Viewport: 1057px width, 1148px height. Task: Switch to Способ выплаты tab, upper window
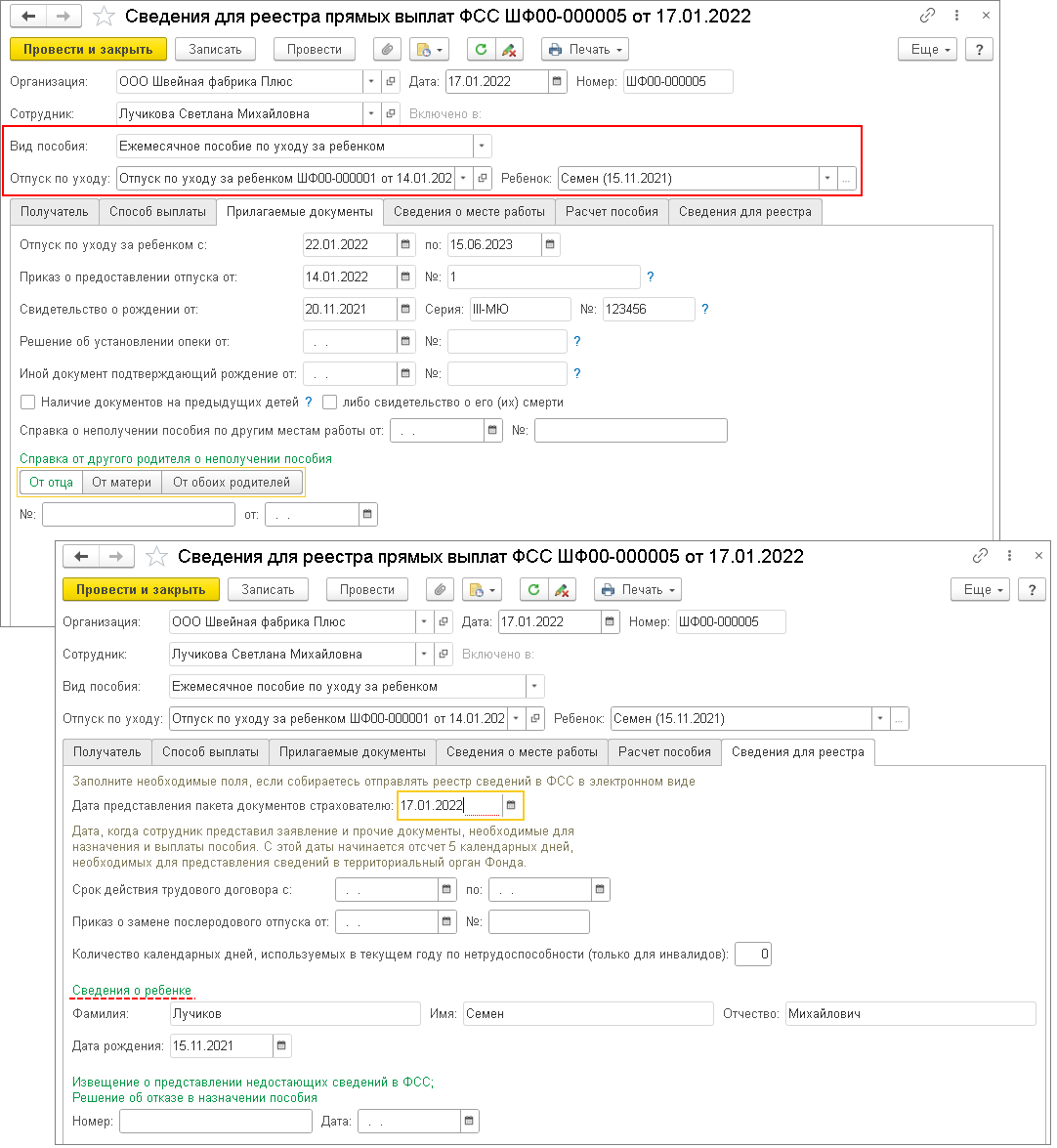(157, 212)
